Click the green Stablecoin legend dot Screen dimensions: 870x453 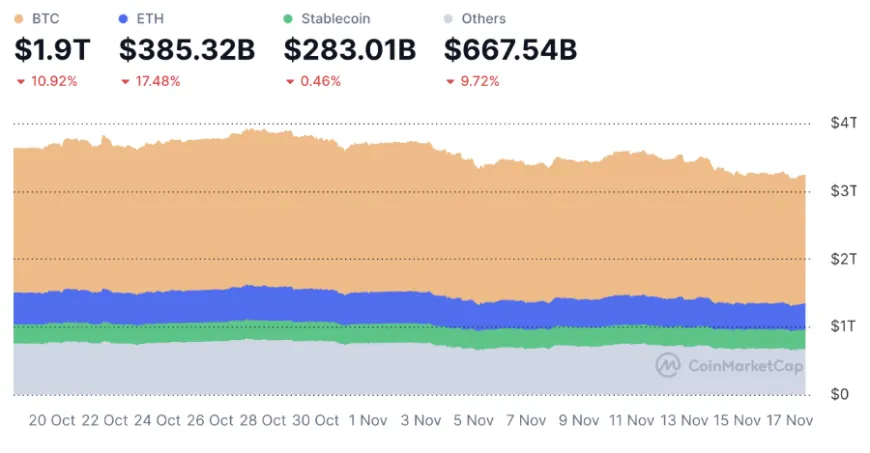[288, 19]
